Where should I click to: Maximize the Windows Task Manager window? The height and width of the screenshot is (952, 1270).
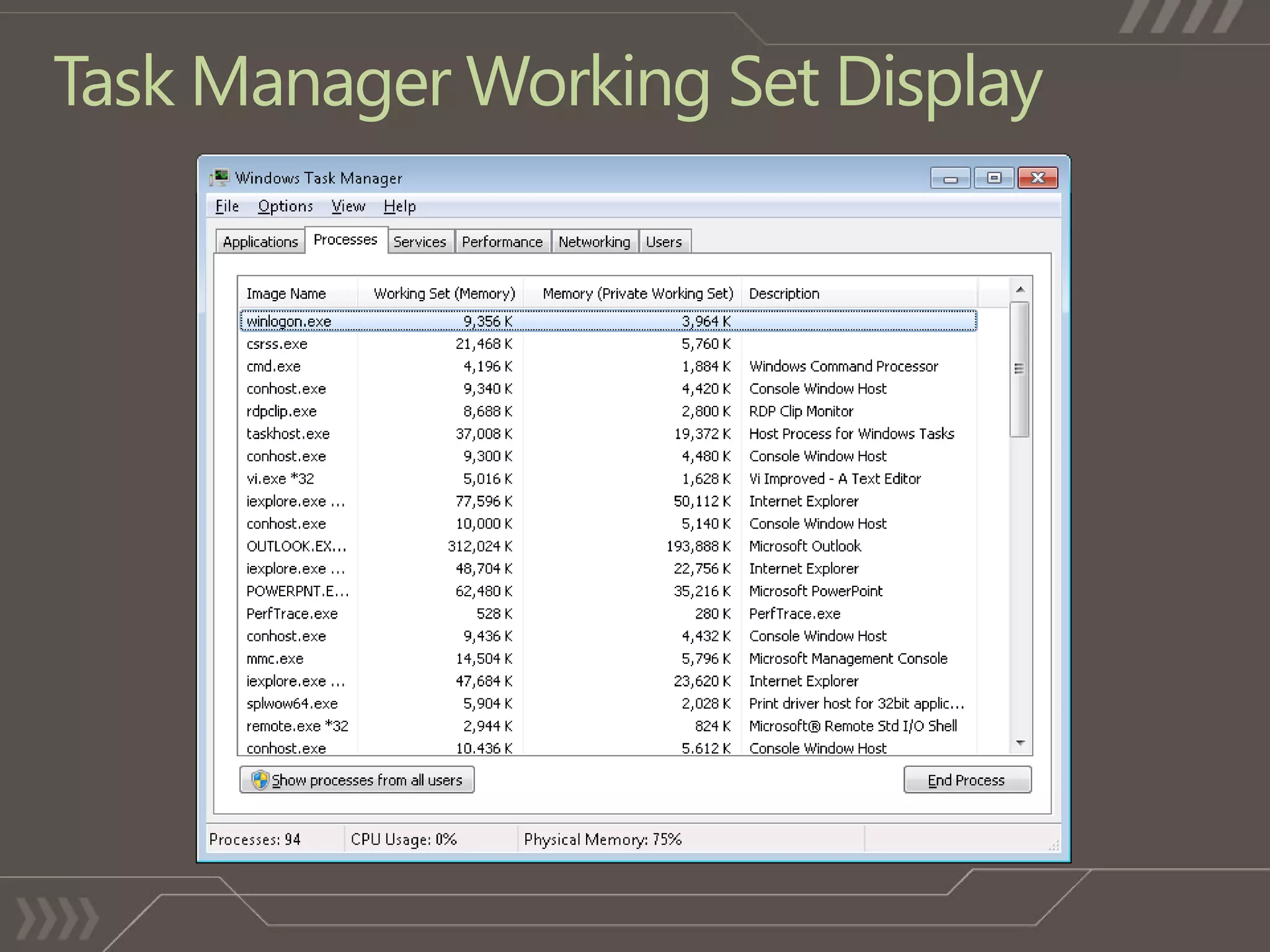click(993, 178)
